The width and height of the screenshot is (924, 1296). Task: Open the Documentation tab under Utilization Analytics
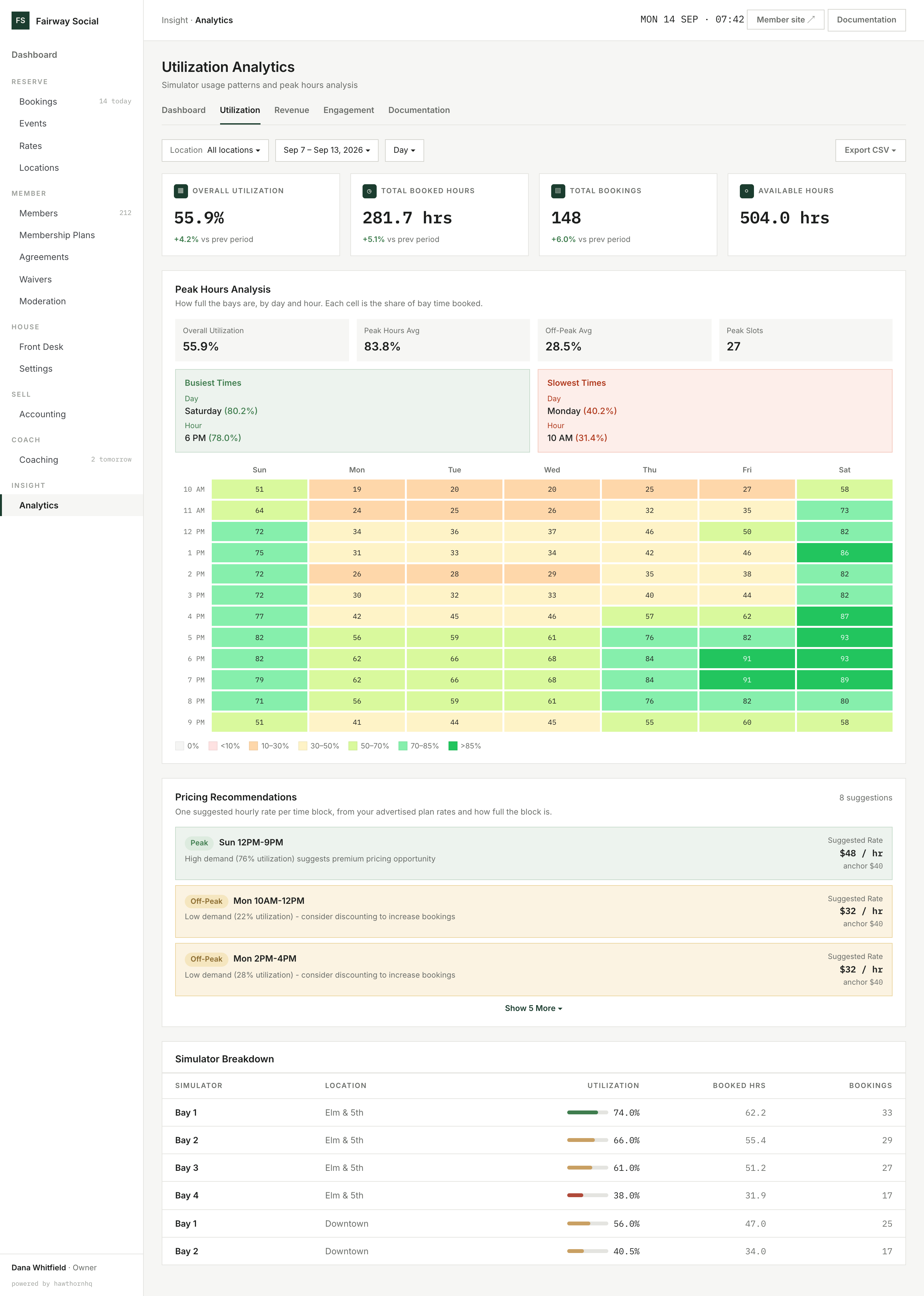[x=419, y=110]
